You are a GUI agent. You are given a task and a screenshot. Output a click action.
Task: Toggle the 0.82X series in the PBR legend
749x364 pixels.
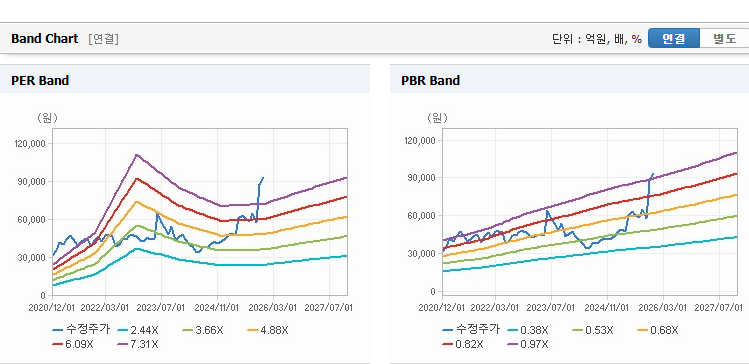(462, 343)
